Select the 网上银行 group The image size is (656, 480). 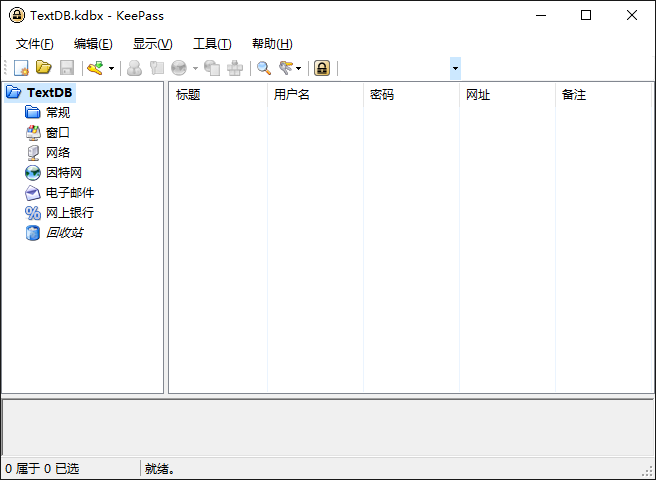70,213
